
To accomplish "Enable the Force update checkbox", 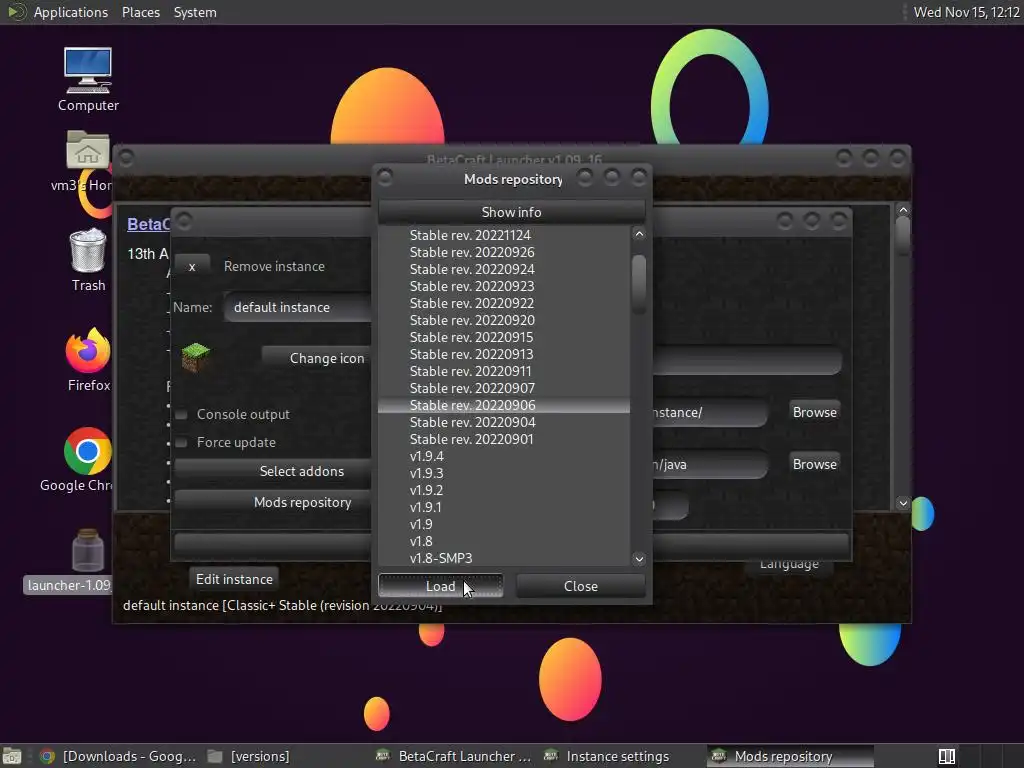I will coord(182,443).
